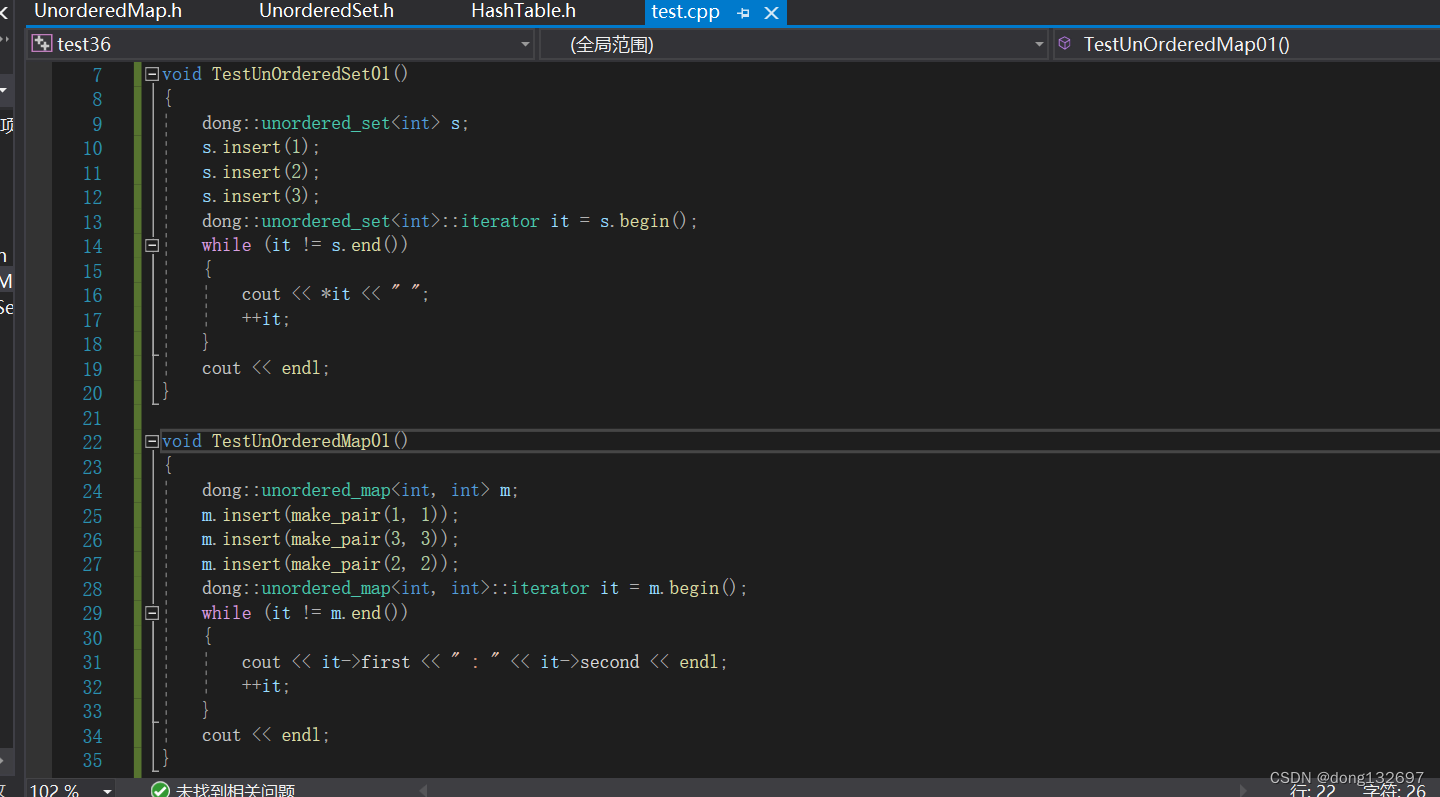The image size is (1440, 797).
Task: Click line number 9 in the margin
Action: coord(97,124)
